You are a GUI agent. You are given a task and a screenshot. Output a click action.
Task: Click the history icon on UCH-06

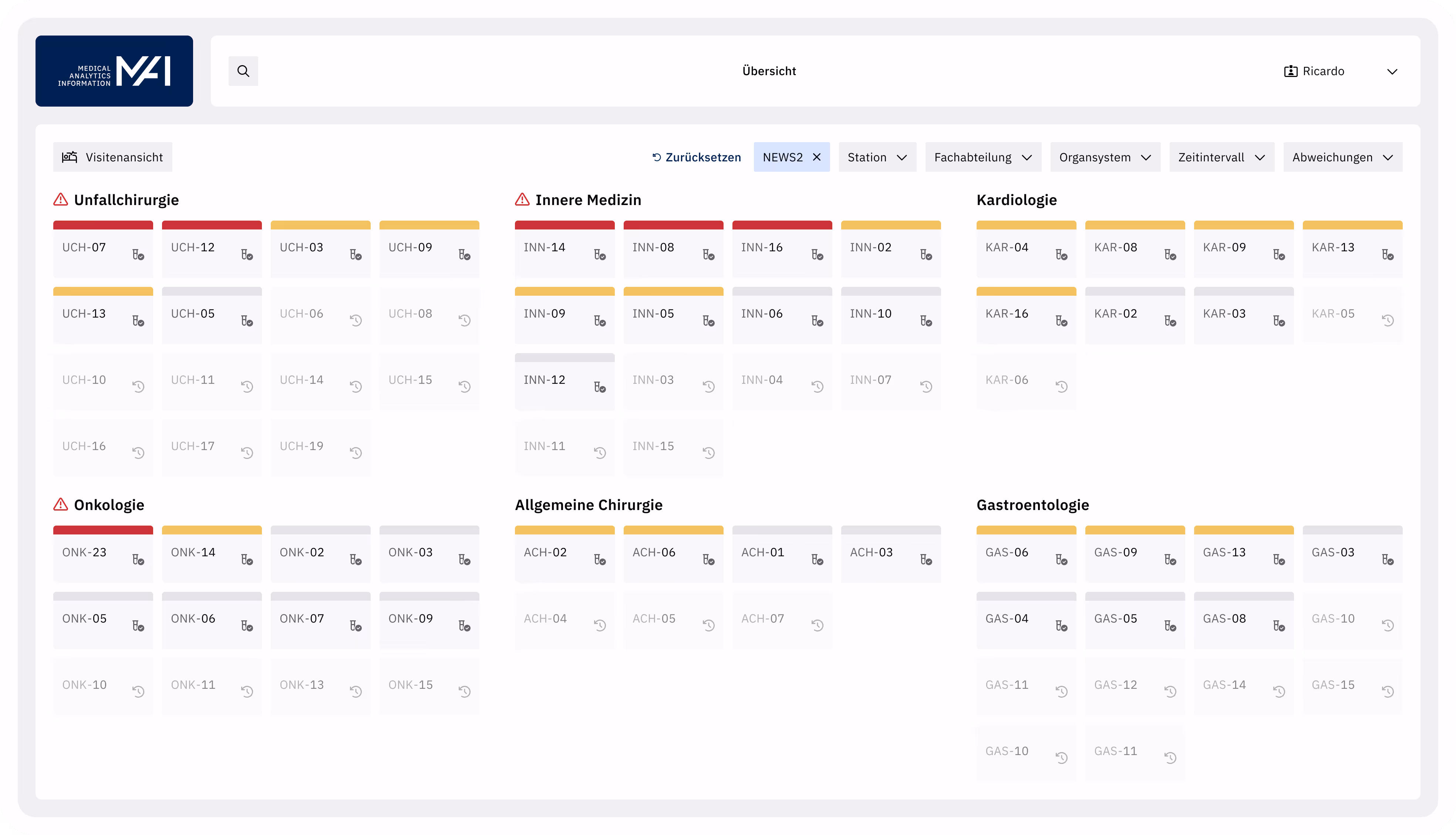pyautogui.click(x=356, y=321)
